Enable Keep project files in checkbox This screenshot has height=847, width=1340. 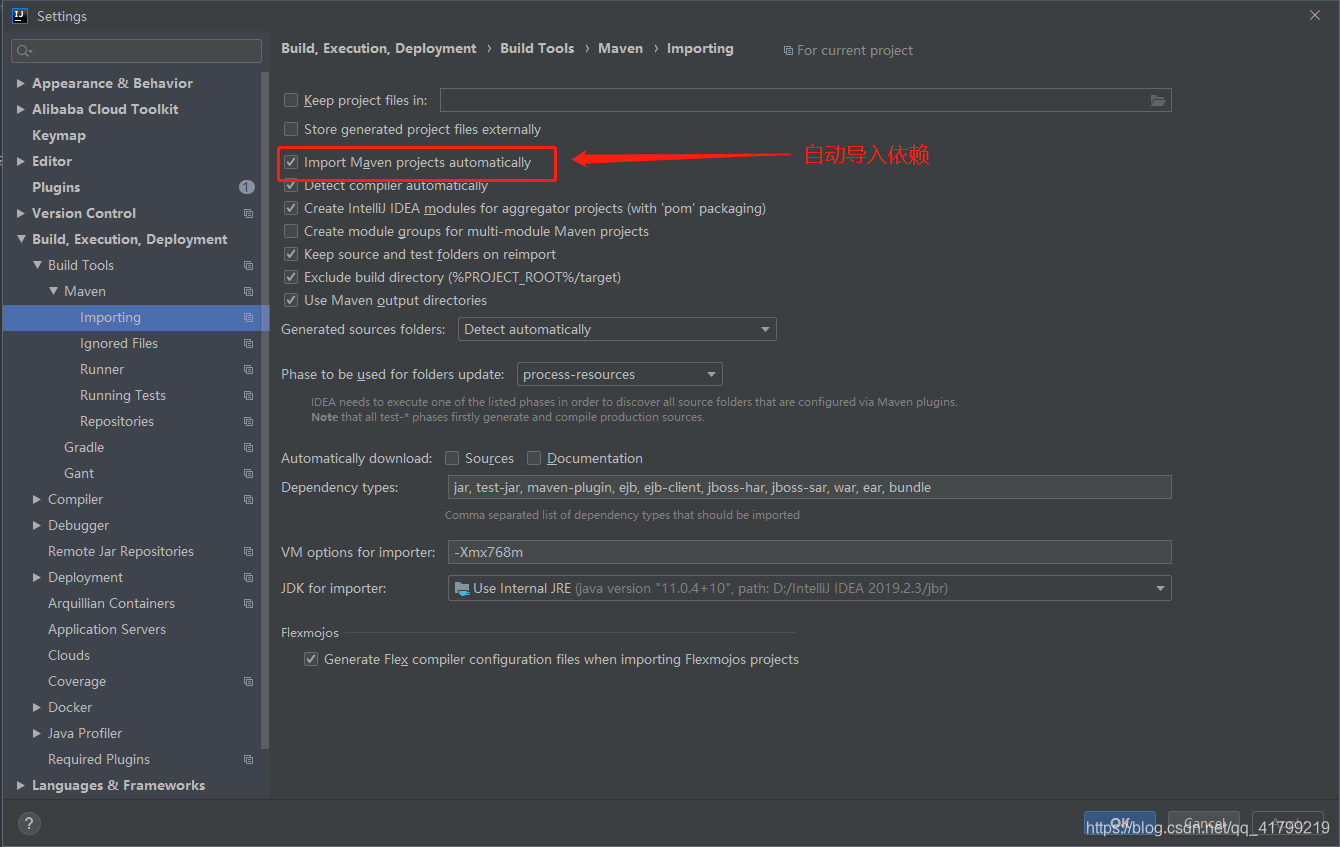point(291,100)
